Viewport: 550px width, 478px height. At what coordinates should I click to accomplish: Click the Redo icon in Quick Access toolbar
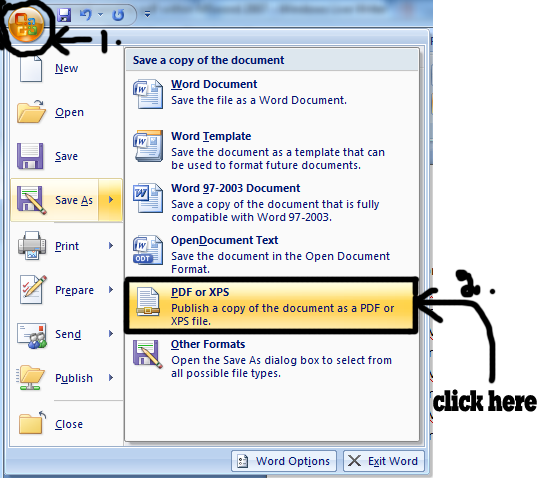click(x=118, y=15)
